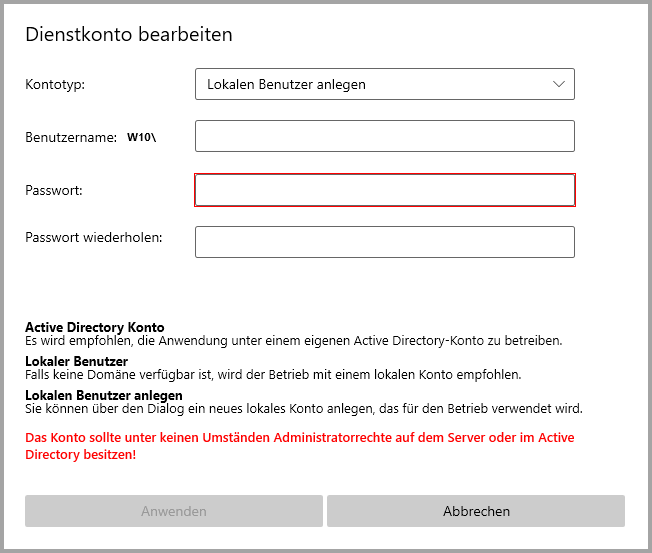The width and height of the screenshot is (652, 553).
Task: Click the sentence starting 'Falls keine Domäne verfügbar'
Action: coord(272,374)
